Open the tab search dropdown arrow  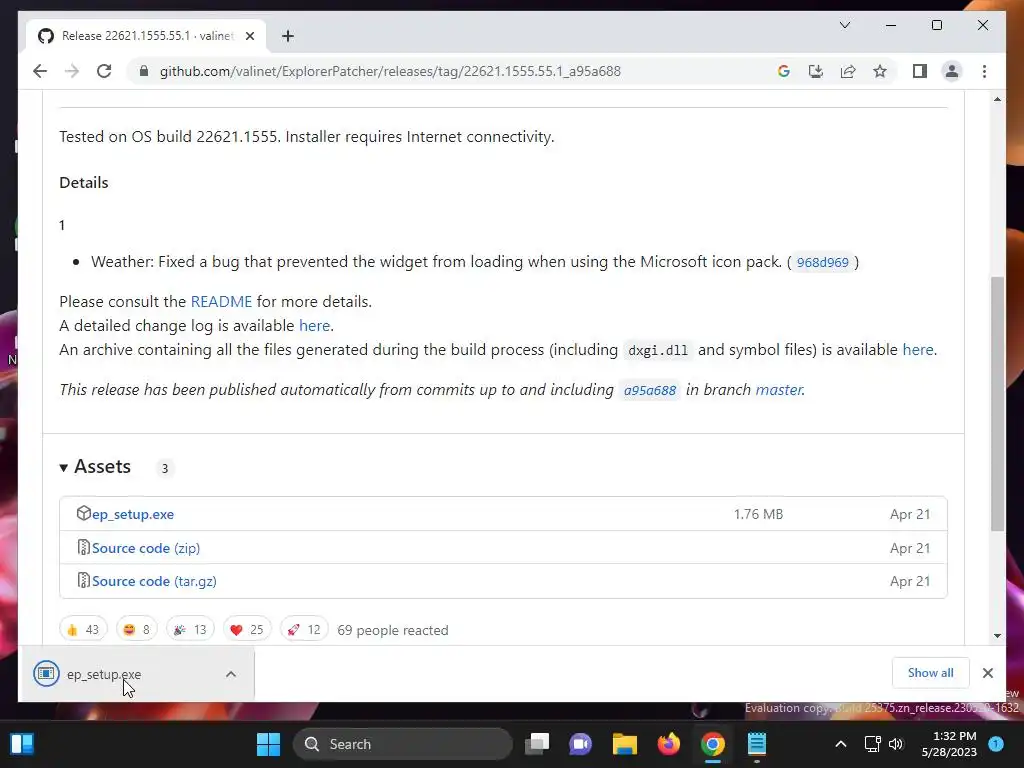pos(844,25)
